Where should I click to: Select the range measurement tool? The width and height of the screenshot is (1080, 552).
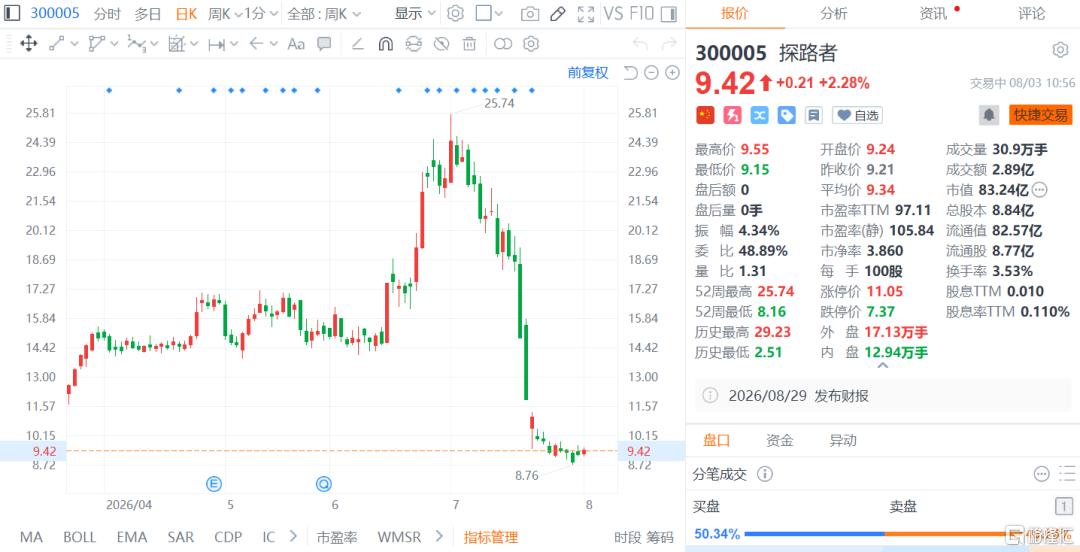point(216,44)
